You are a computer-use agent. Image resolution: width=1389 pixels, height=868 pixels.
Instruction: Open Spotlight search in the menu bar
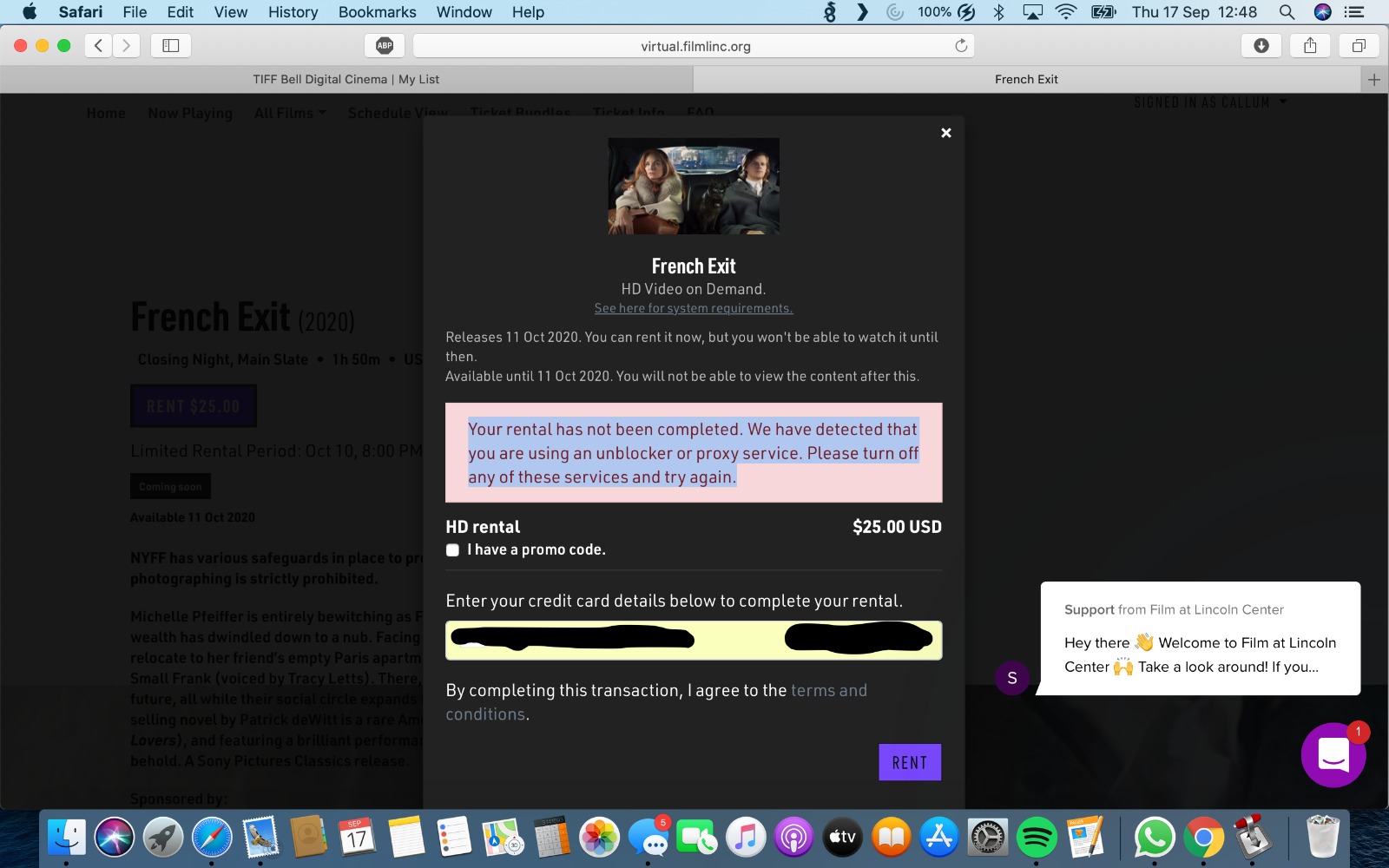click(1287, 12)
